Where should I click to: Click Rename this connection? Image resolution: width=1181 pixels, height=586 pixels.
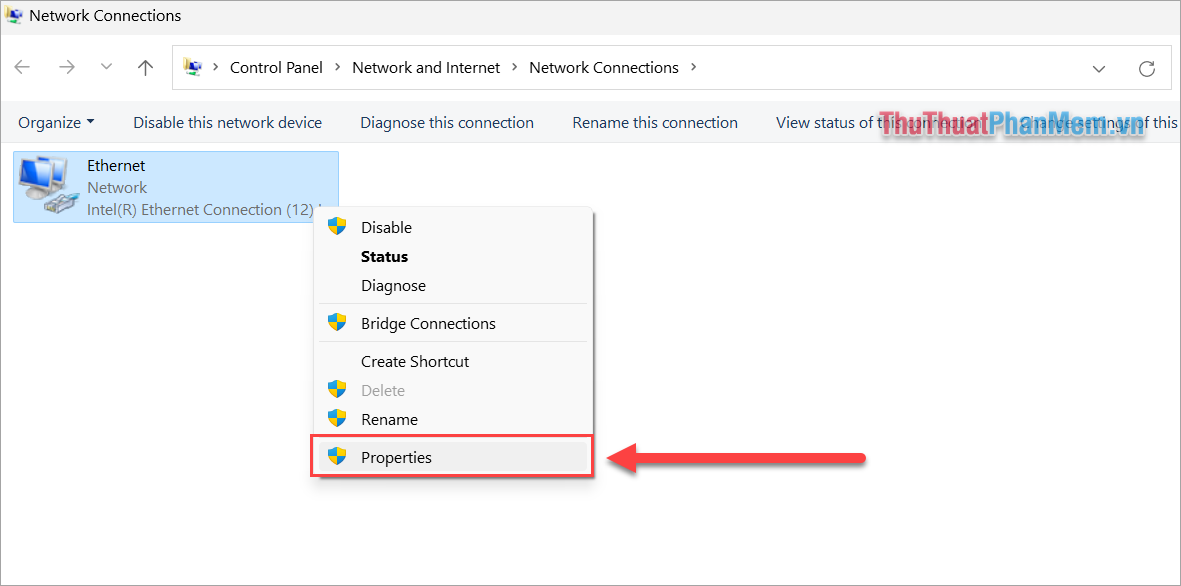[x=655, y=121]
